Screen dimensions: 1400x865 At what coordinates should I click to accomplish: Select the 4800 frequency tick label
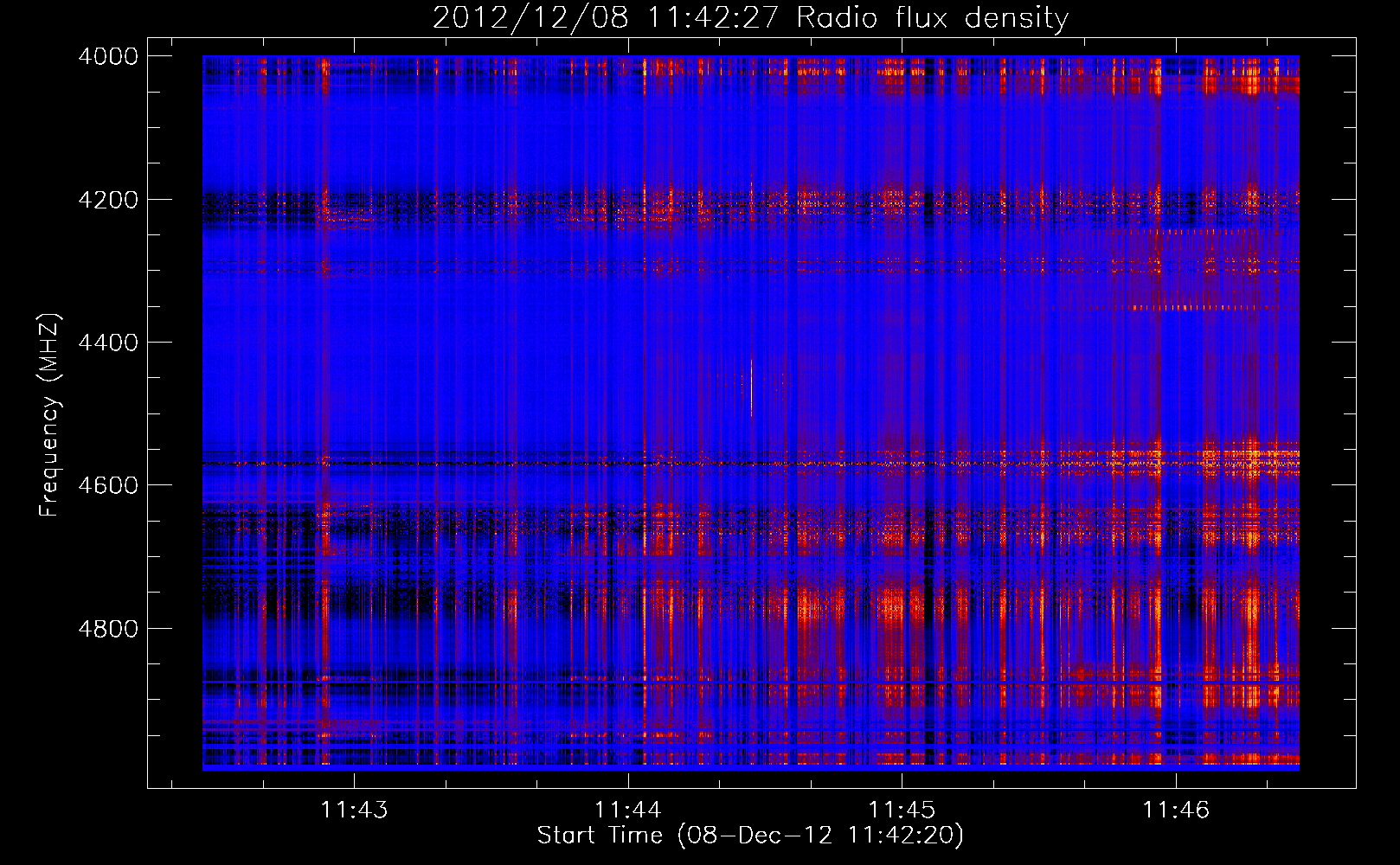[x=108, y=629]
